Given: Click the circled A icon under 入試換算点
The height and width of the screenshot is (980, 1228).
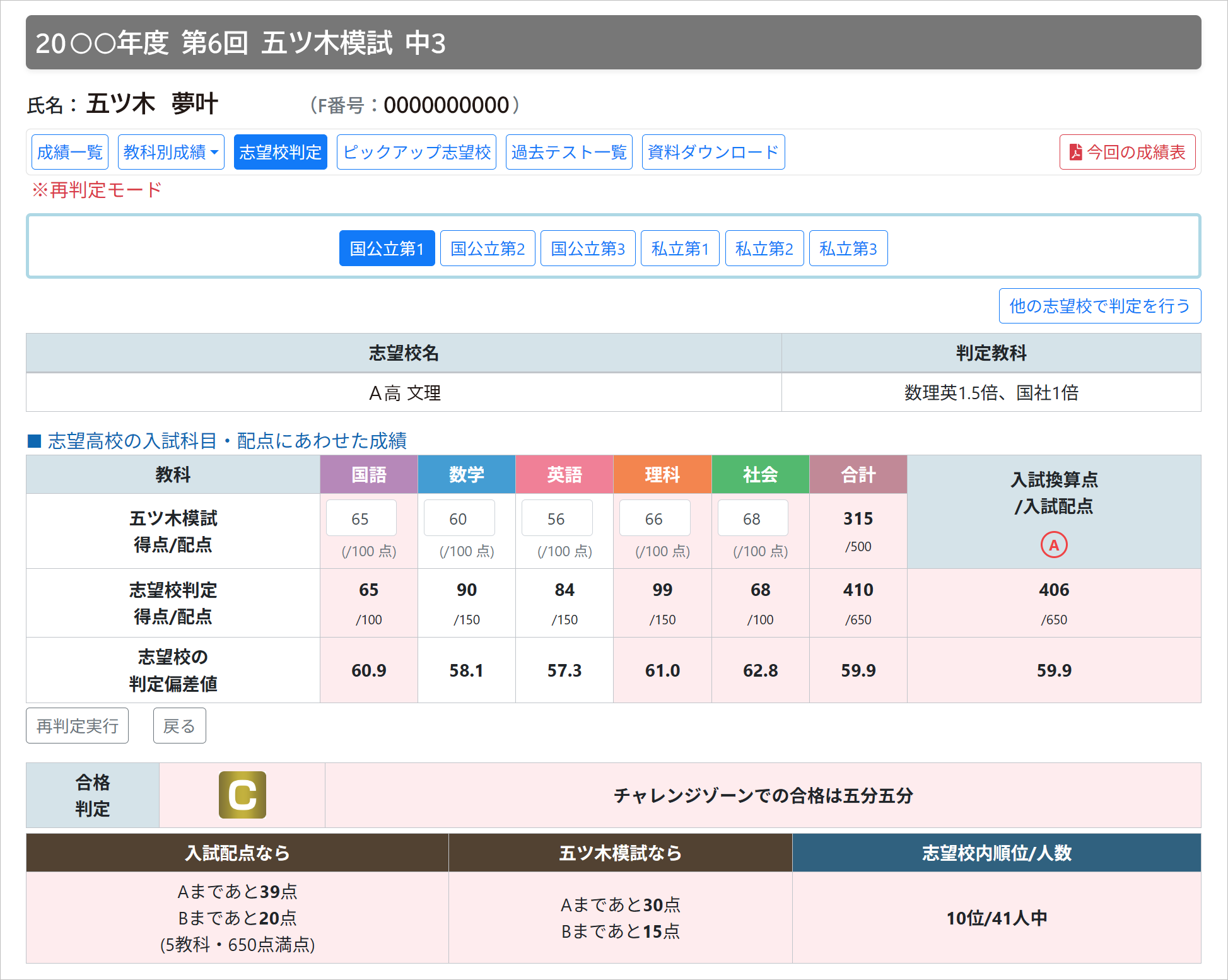Looking at the screenshot, I should click(1053, 545).
